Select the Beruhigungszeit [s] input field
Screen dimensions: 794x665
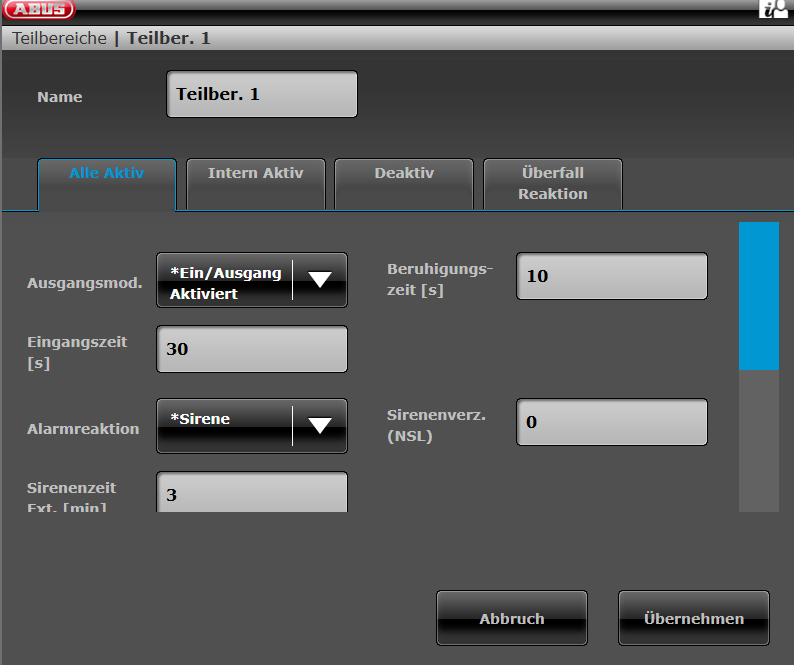(x=611, y=276)
